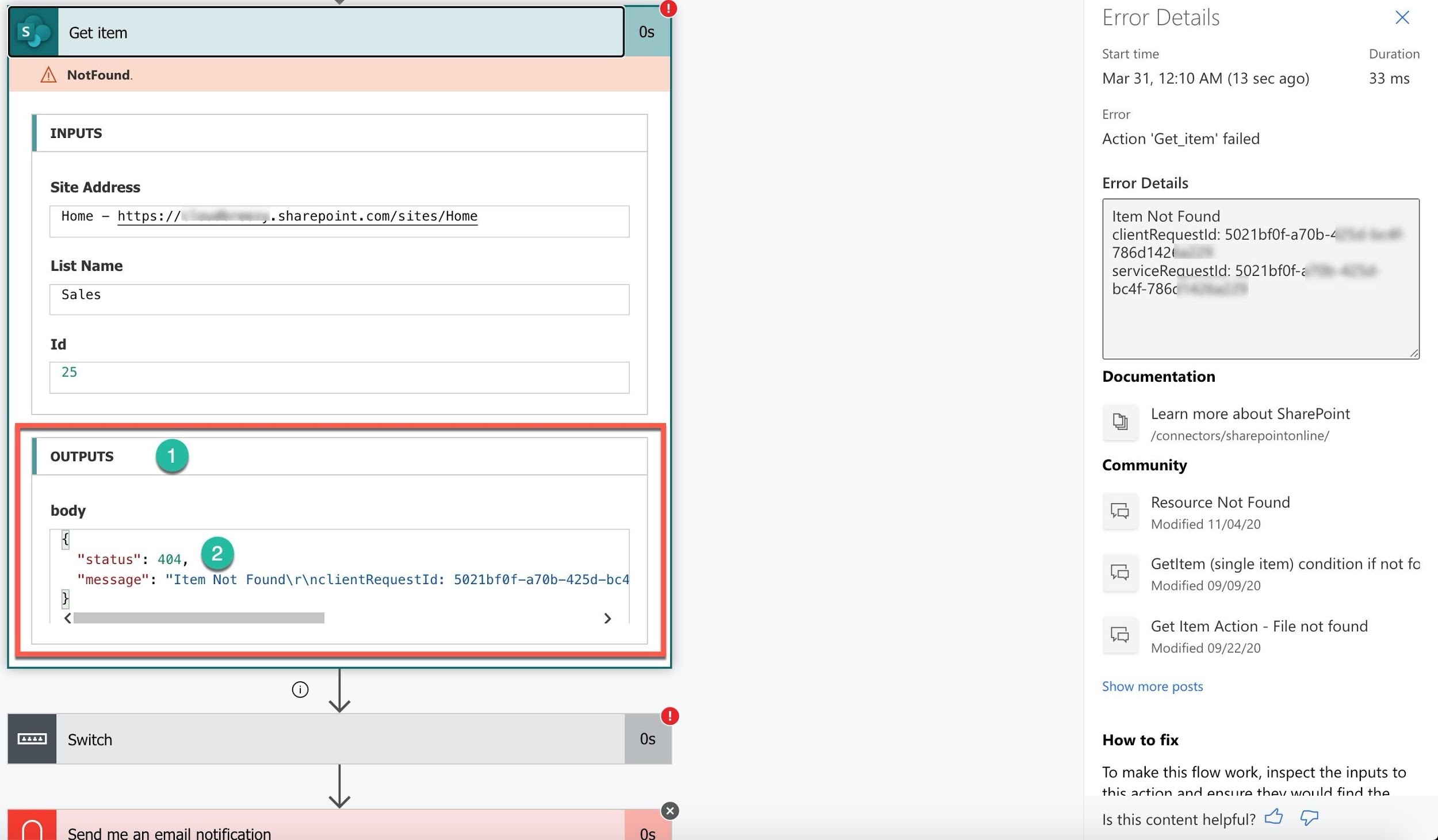Click the red error badge on Switch
This screenshot has width=1438, height=840.
pyautogui.click(x=670, y=716)
